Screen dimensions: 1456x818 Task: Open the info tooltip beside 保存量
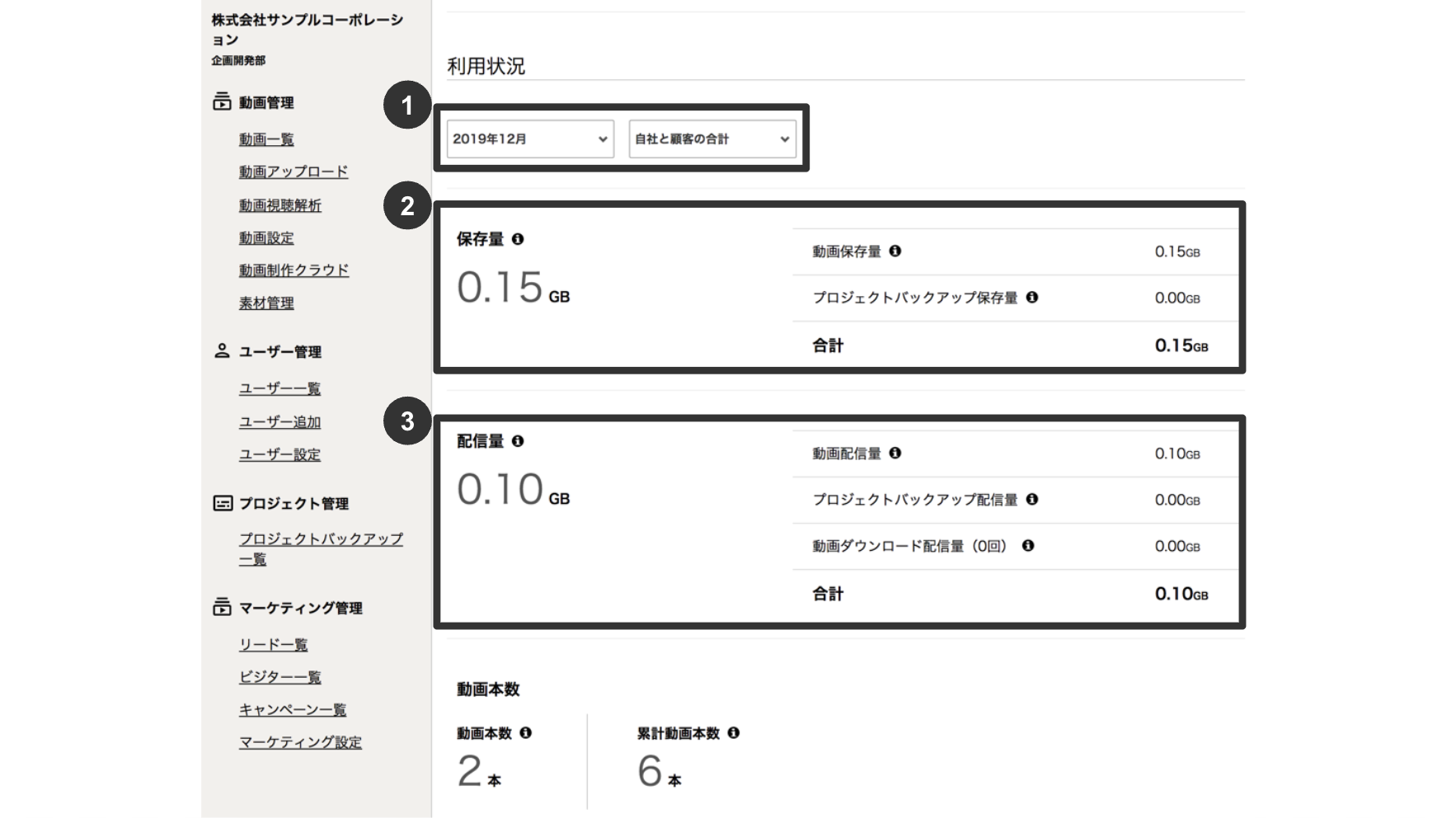pos(518,241)
